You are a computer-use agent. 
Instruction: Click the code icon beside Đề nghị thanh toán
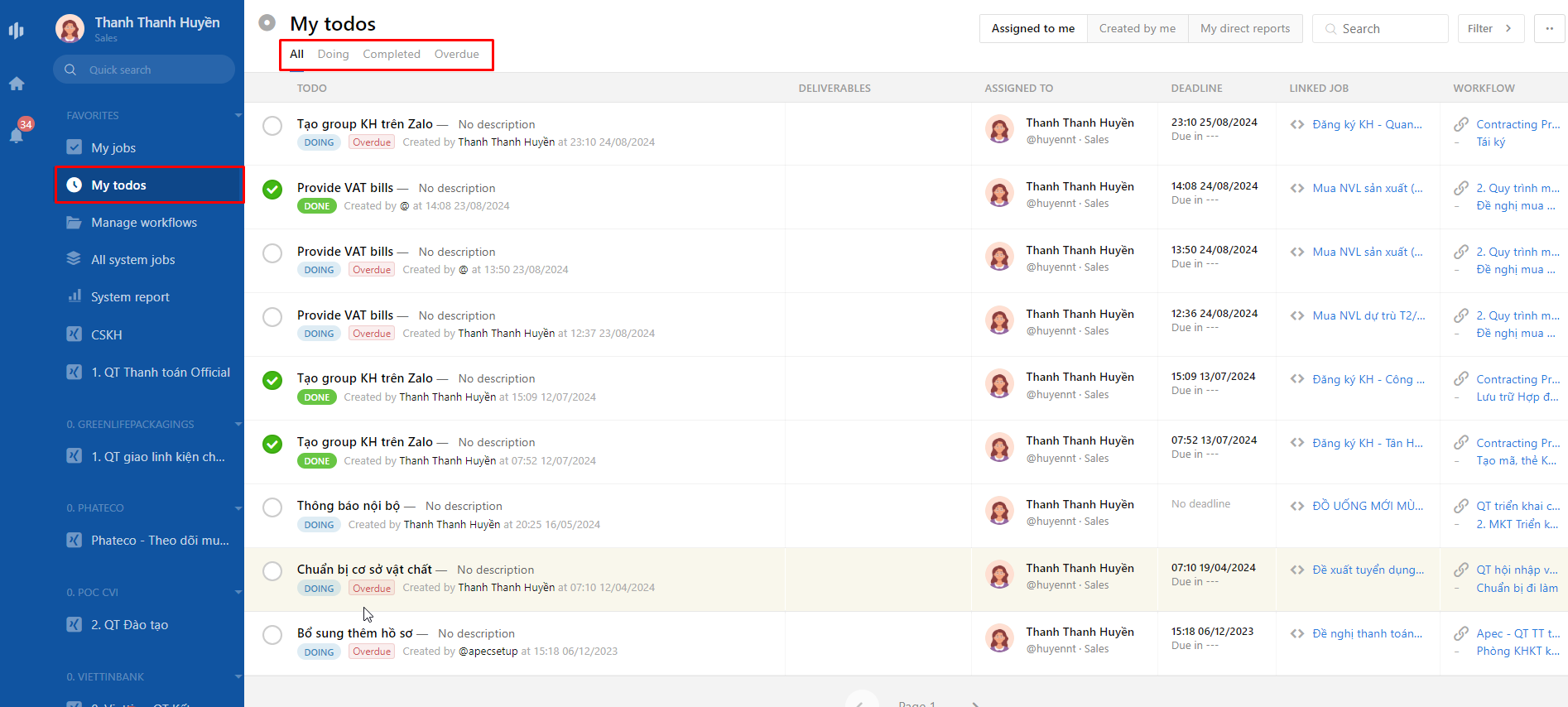1297,633
